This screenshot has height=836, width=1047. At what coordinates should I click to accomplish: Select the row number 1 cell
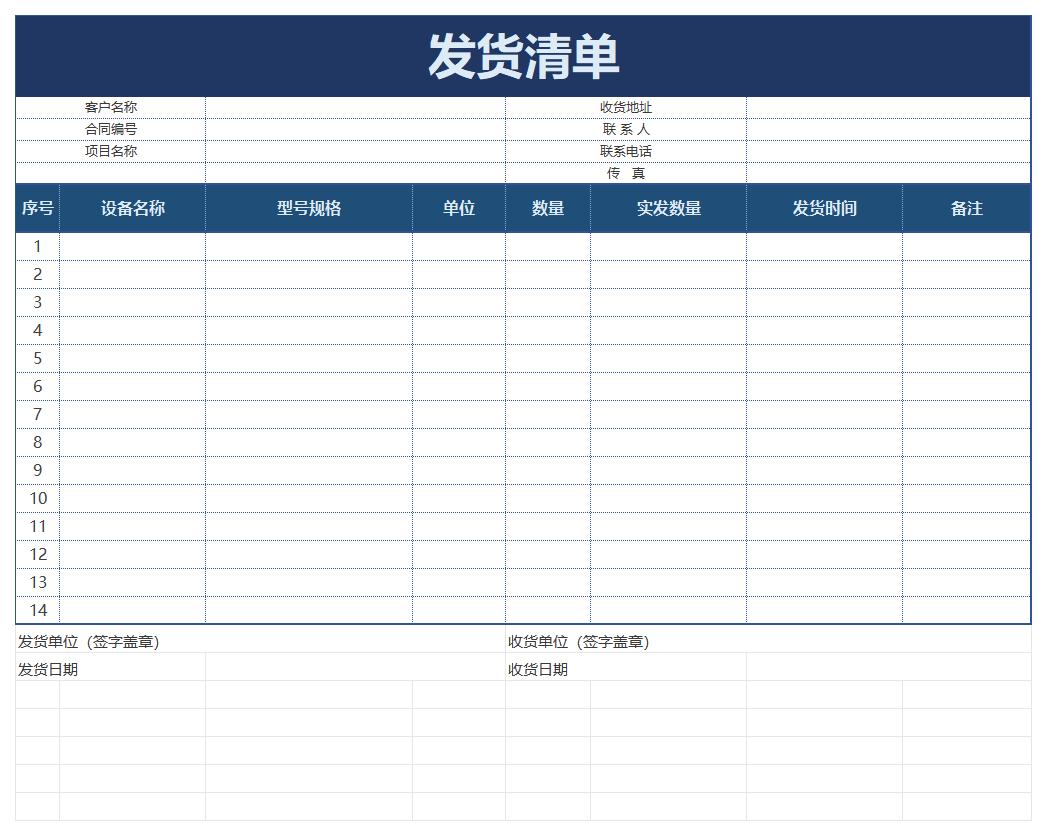pyautogui.click(x=37, y=246)
